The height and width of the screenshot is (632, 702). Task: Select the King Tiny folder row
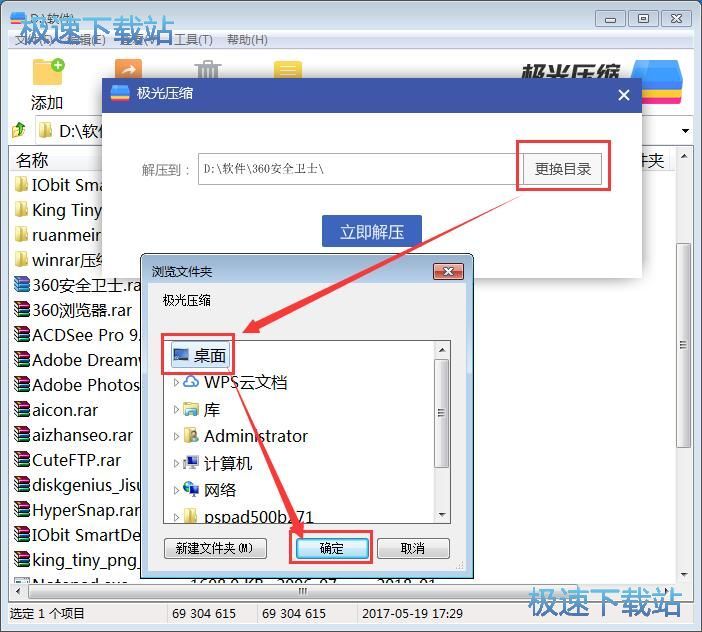point(58,210)
